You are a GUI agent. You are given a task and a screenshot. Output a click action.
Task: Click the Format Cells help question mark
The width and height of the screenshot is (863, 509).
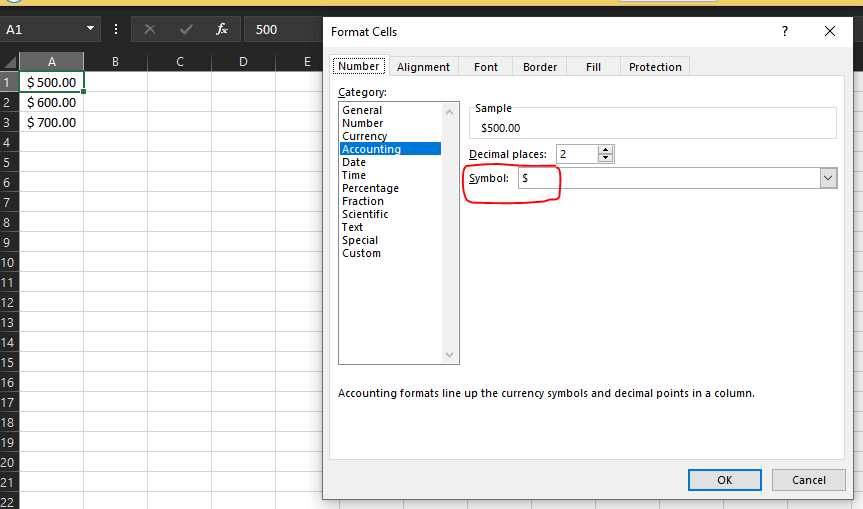click(785, 31)
